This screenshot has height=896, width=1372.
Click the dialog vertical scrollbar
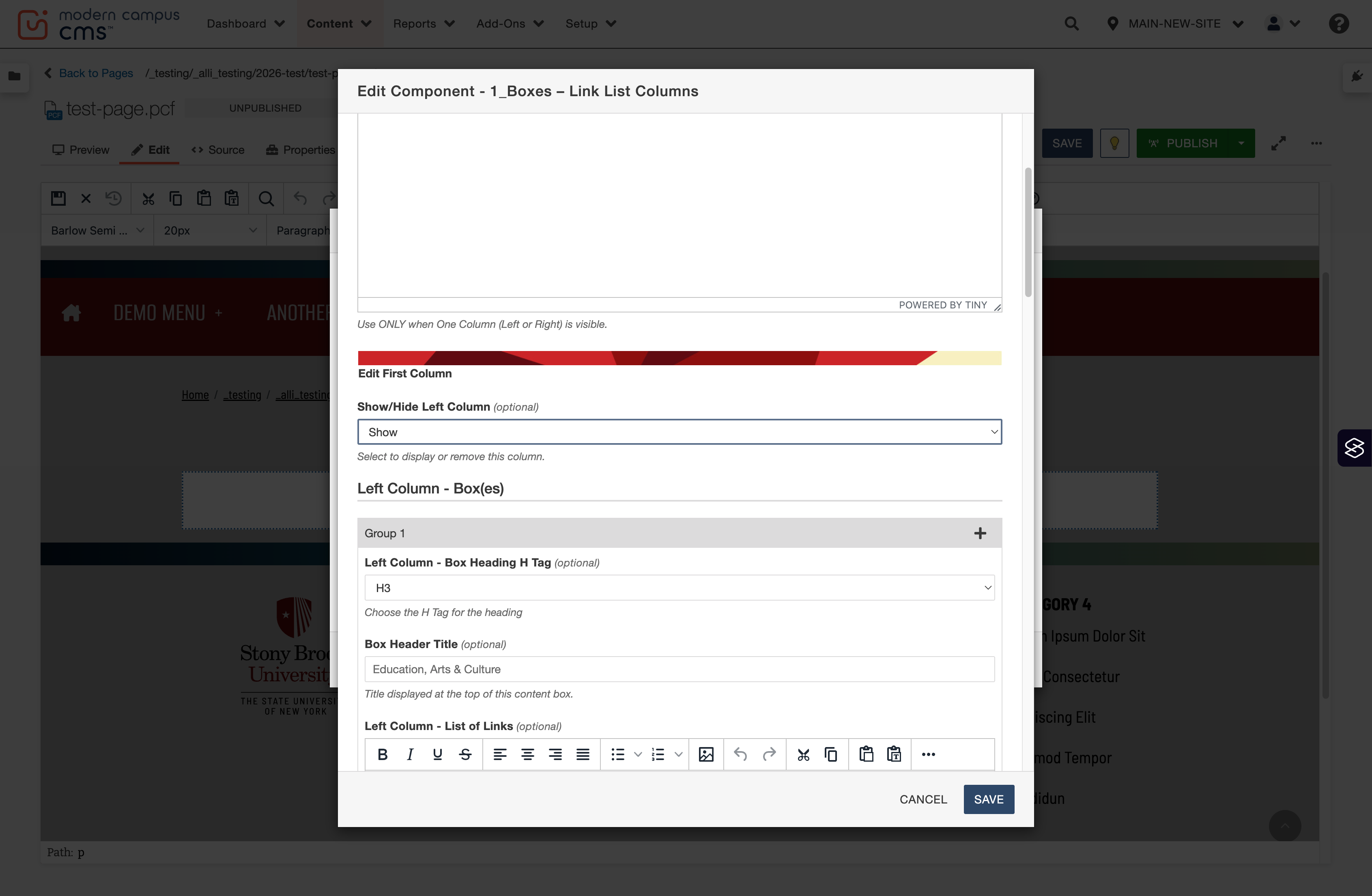point(1028,233)
